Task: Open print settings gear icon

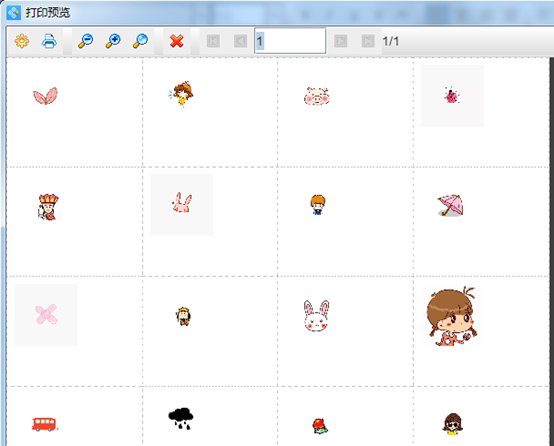Action: click(22, 41)
